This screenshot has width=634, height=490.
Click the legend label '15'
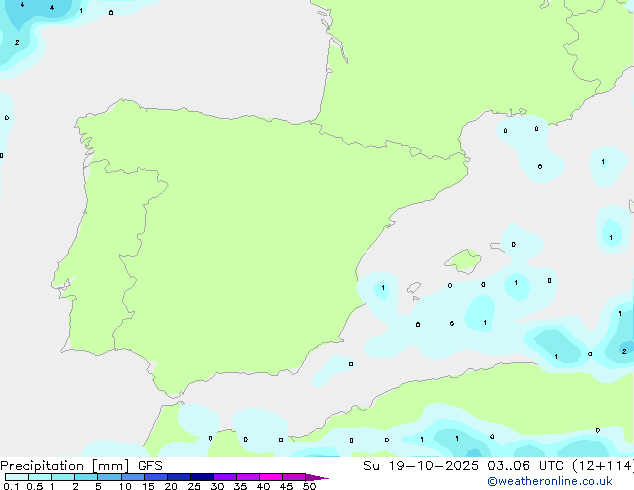click(148, 486)
